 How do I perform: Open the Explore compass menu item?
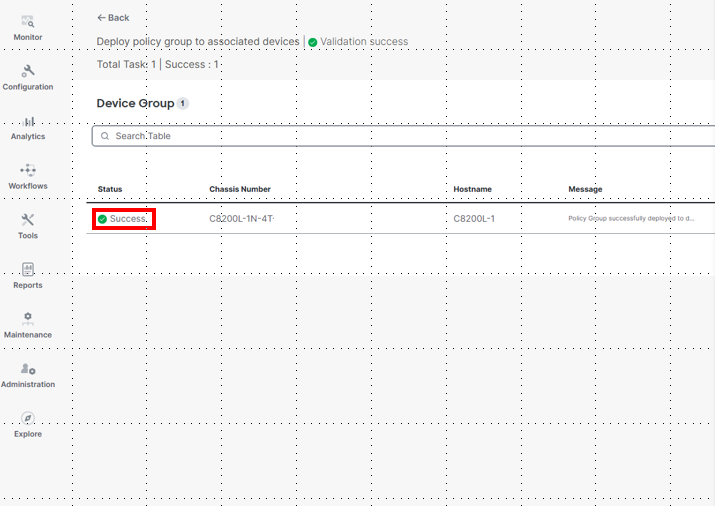pos(28,418)
